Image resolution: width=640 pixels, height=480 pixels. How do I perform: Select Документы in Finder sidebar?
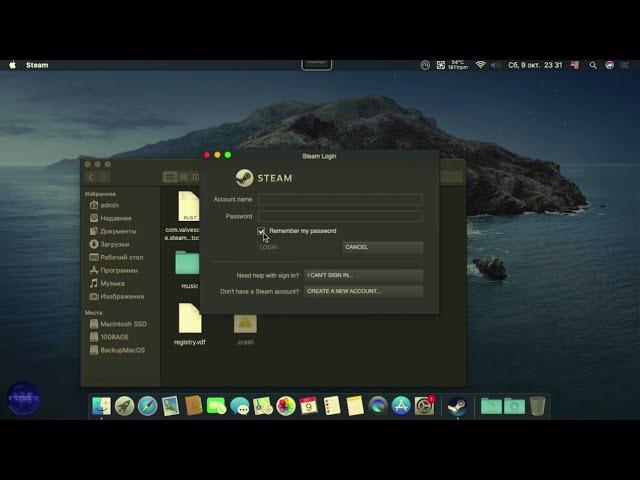point(118,231)
